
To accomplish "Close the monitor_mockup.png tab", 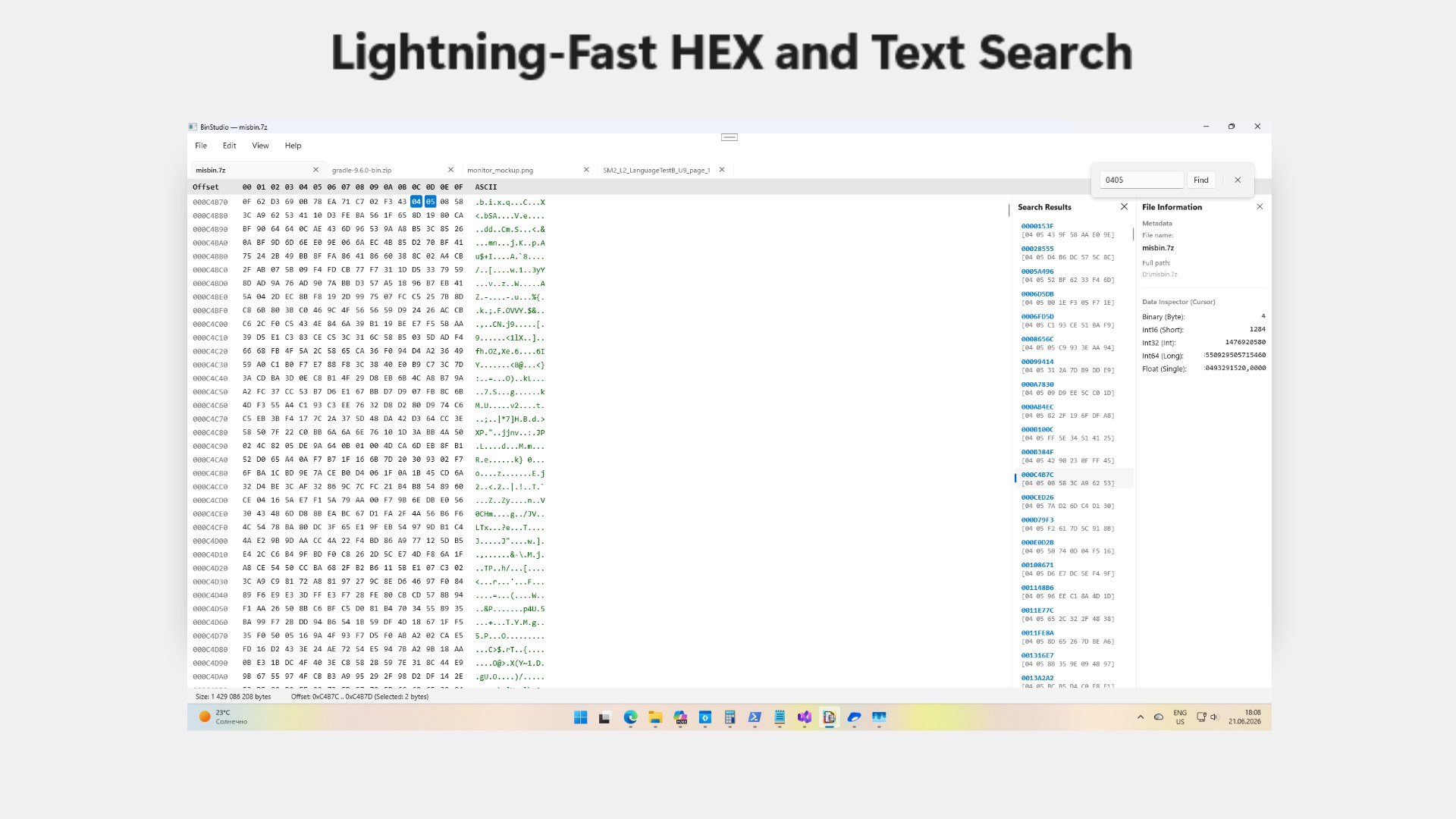I will coord(586,170).
